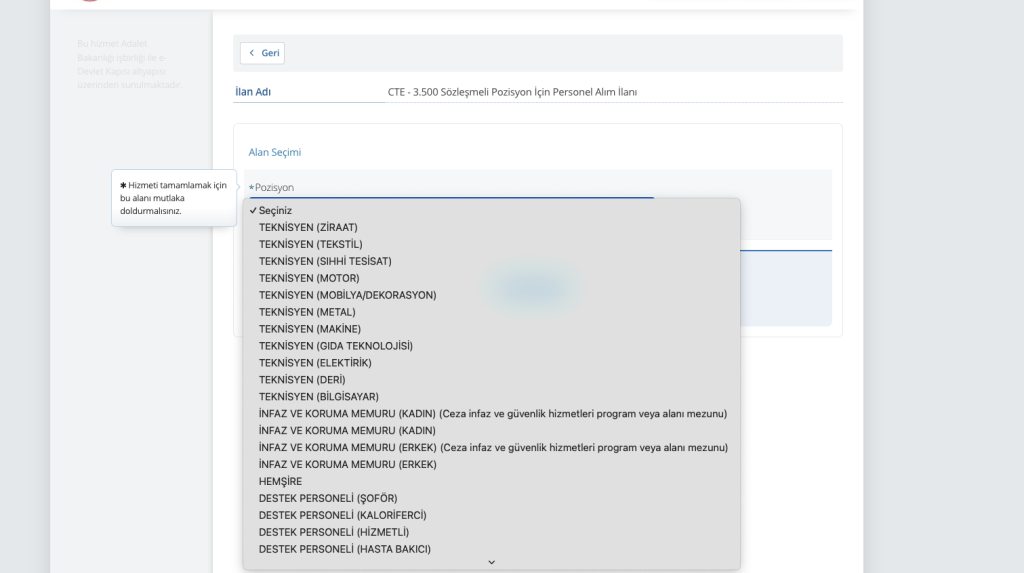Choose TEKNİSYEN (GIDA TEKNOLOJİSİ) option
Viewport: 1024px width, 573px height.
335,346
